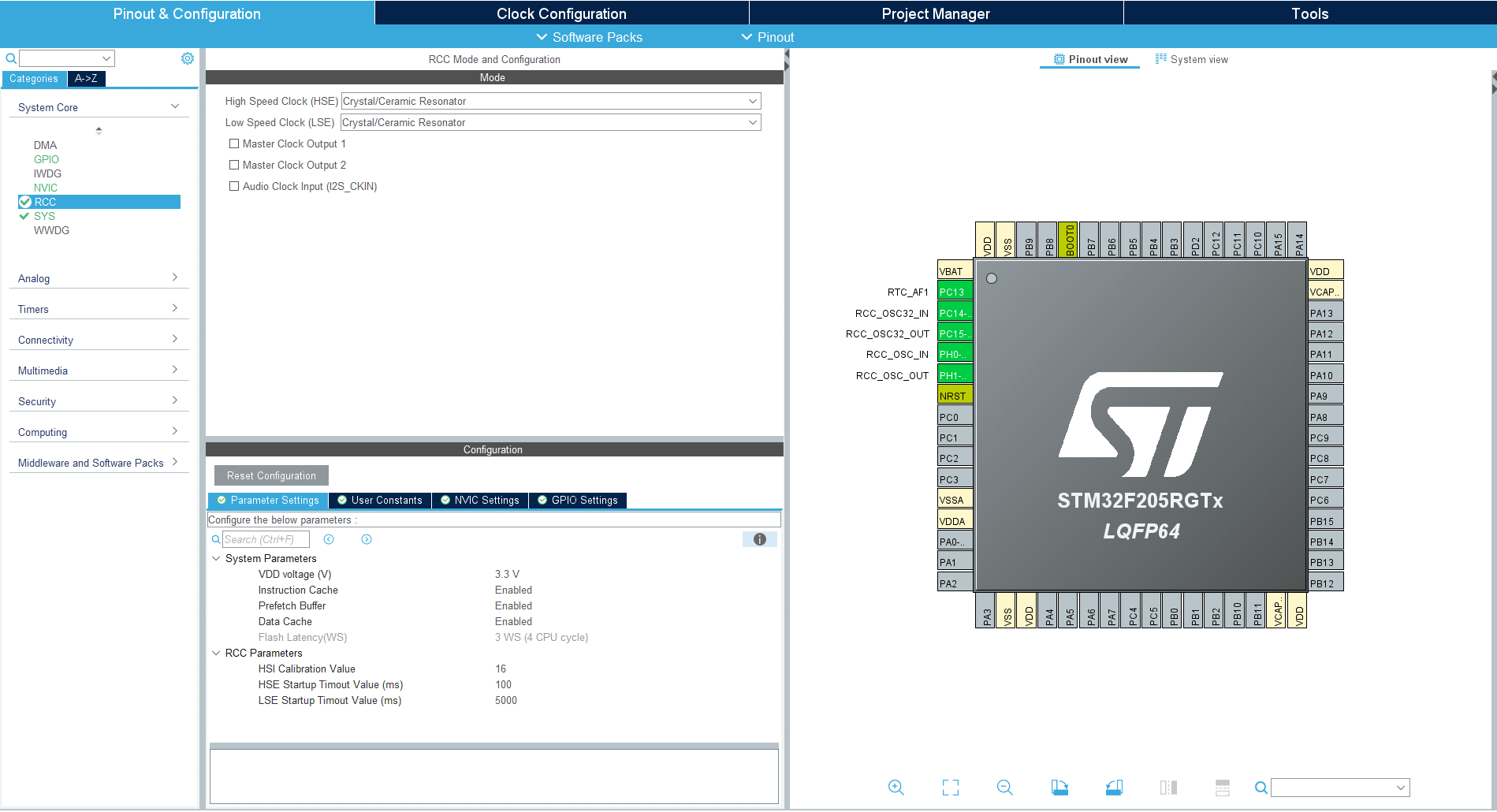Collapse the System Core category

click(x=176, y=106)
